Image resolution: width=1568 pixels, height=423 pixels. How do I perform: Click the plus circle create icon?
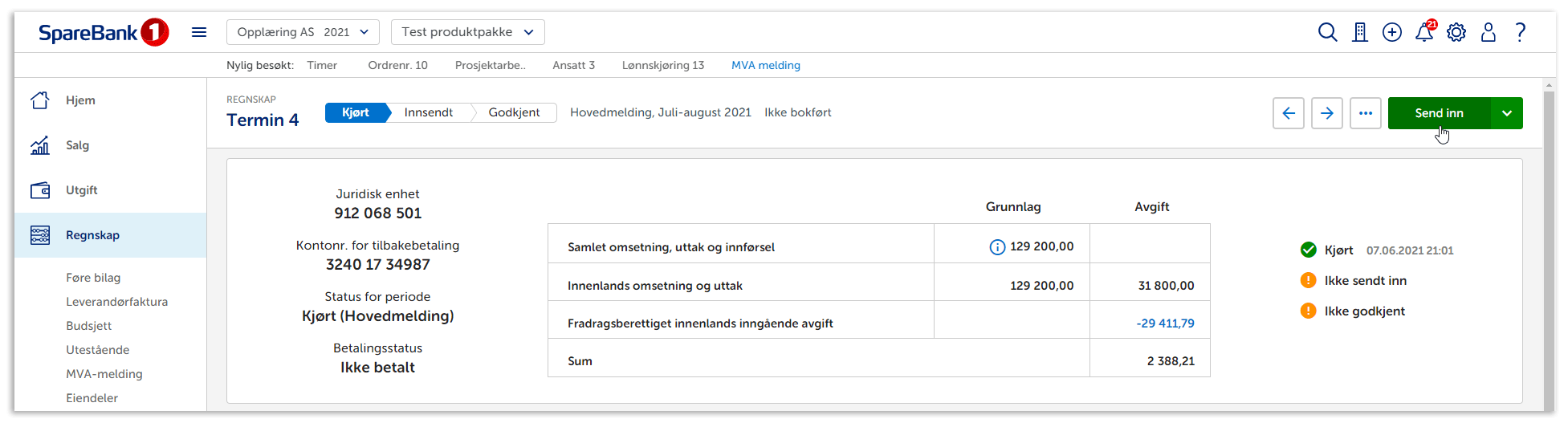point(1392,32)
